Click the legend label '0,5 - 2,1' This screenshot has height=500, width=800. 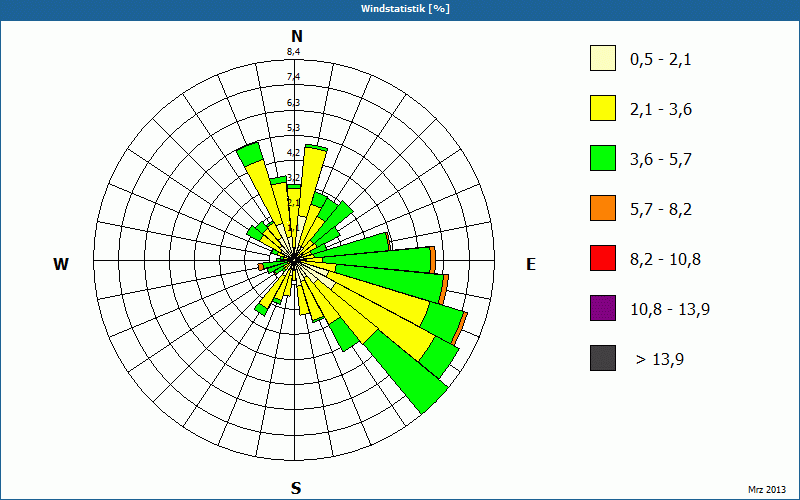click(661, 60)
